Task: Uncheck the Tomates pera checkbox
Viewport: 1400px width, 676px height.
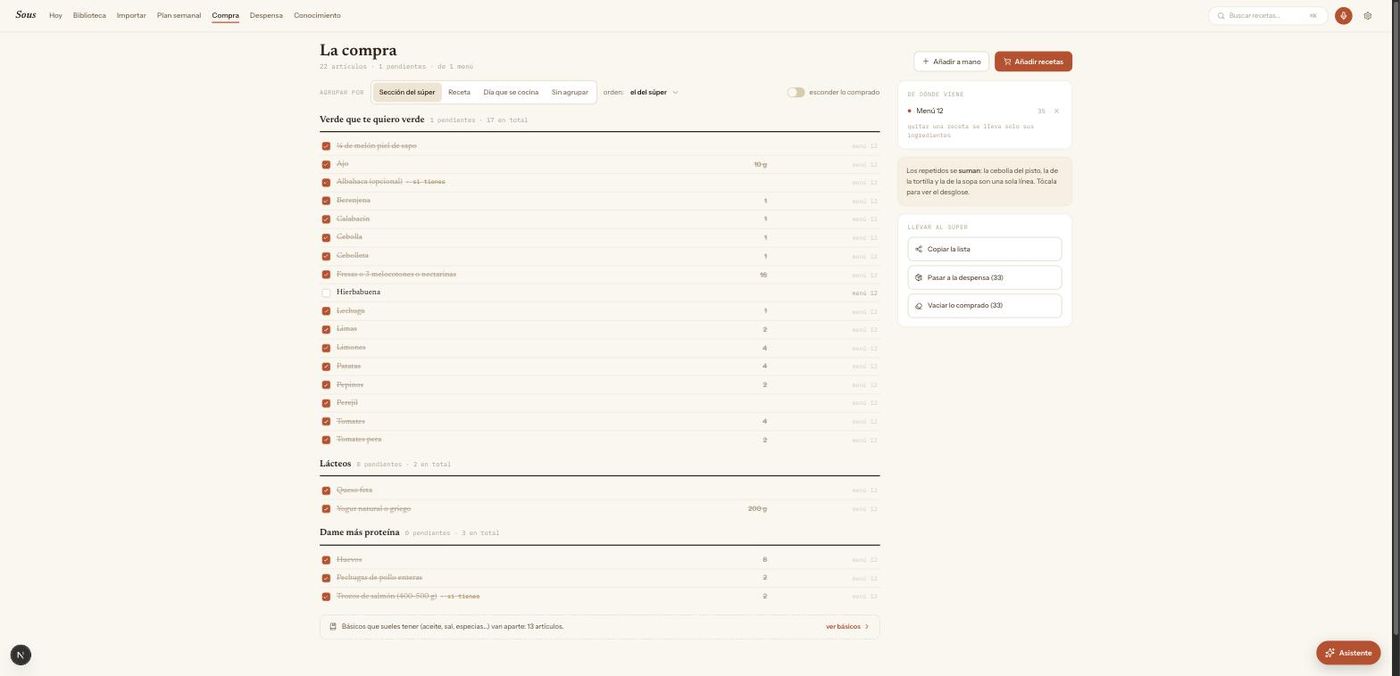Action: (326, 440)
